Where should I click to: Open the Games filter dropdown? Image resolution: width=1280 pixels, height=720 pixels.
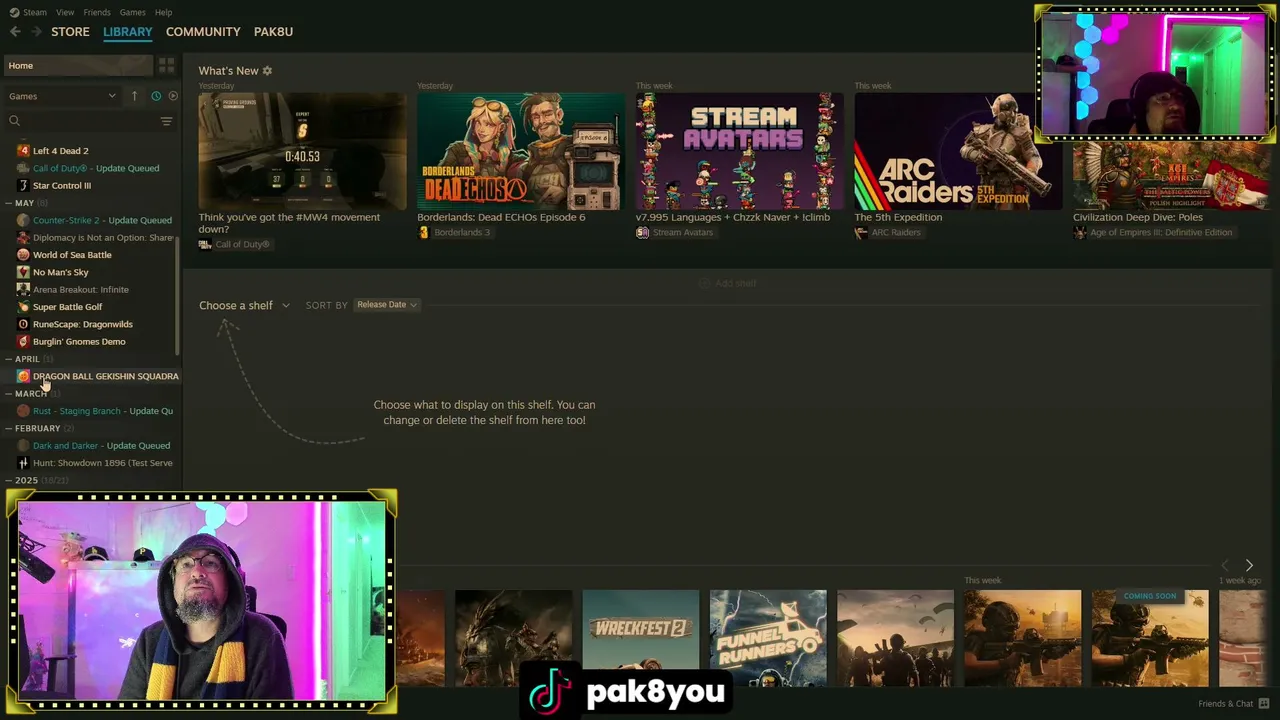pyautogui.click(x=62, y=96)
